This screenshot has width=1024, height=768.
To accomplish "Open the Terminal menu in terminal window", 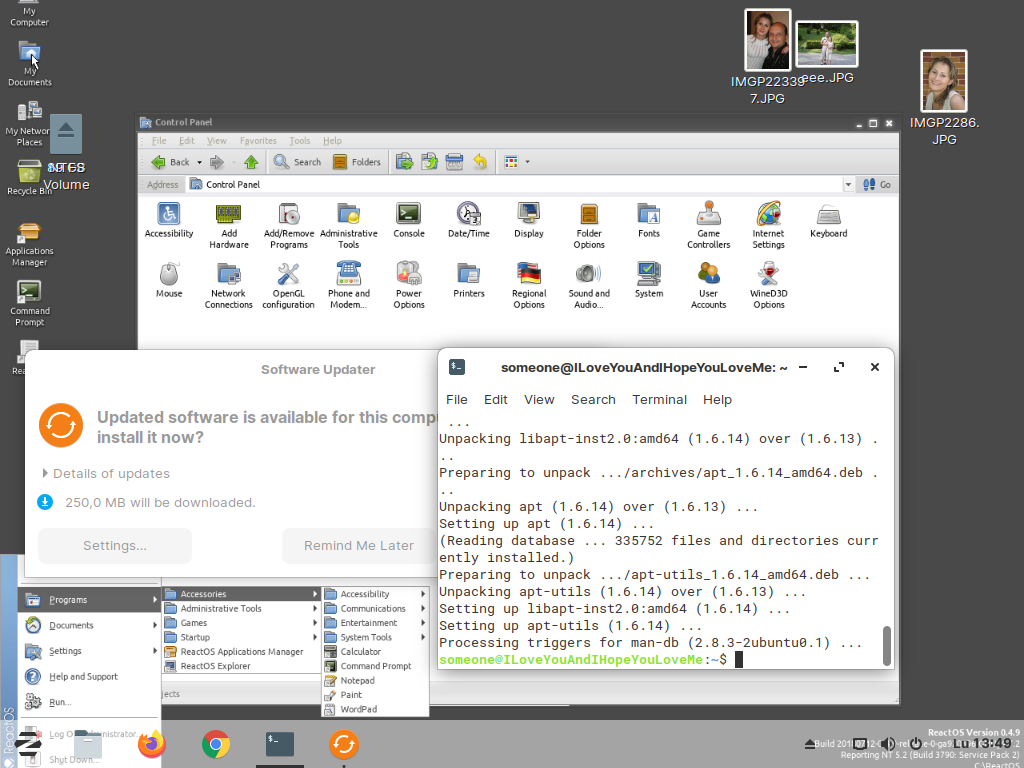I will (x=659, y=400).
